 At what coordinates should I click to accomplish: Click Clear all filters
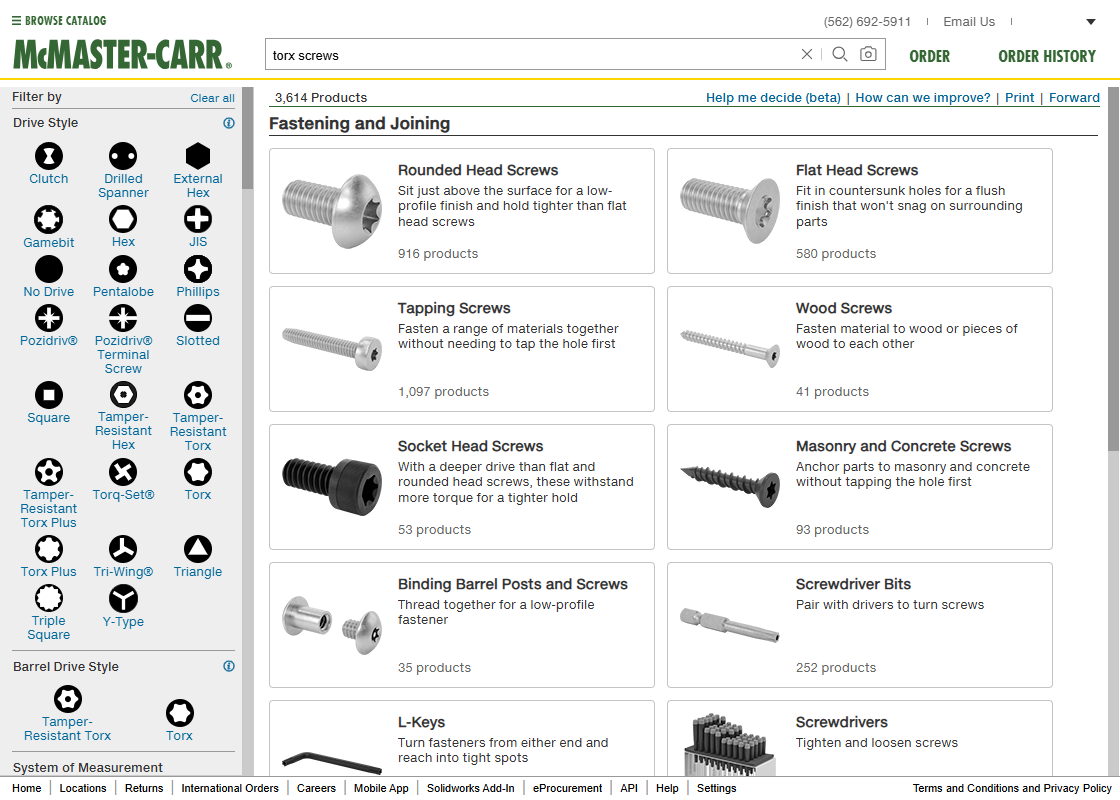[x=212, y=99]
